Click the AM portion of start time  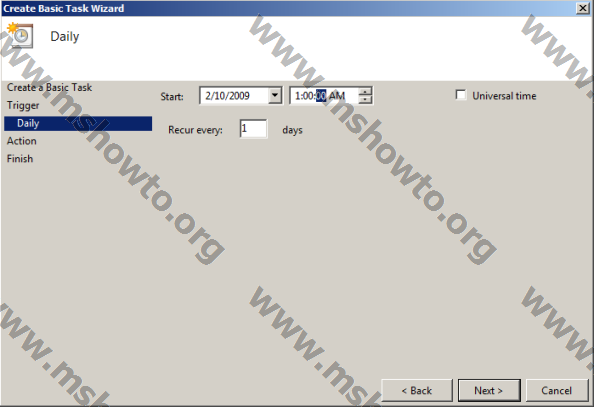coord(337,96)
